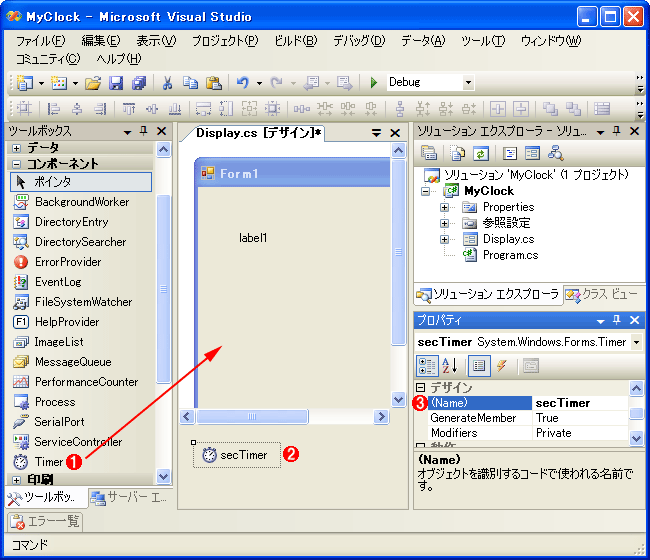This screenshot has height=560, width=650.
Task: Select label1 on the form
Action: 253,238
